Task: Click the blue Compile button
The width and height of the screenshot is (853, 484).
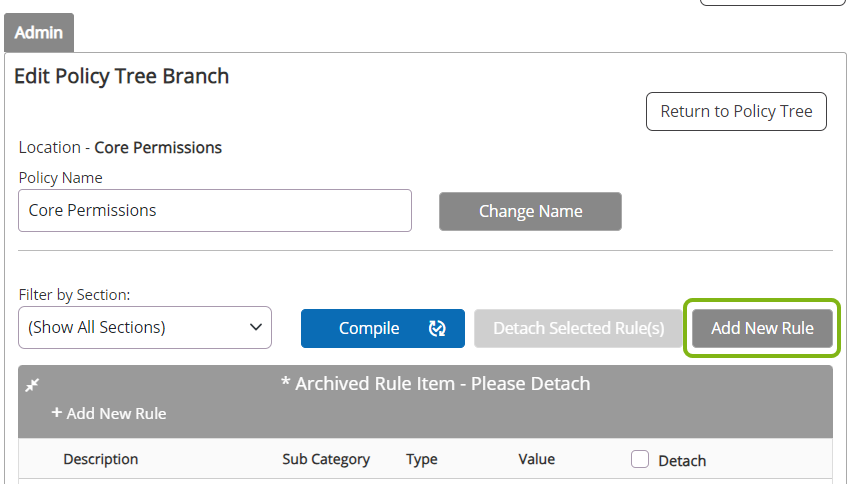Action: pyautogui.click(x=382, y=328)
